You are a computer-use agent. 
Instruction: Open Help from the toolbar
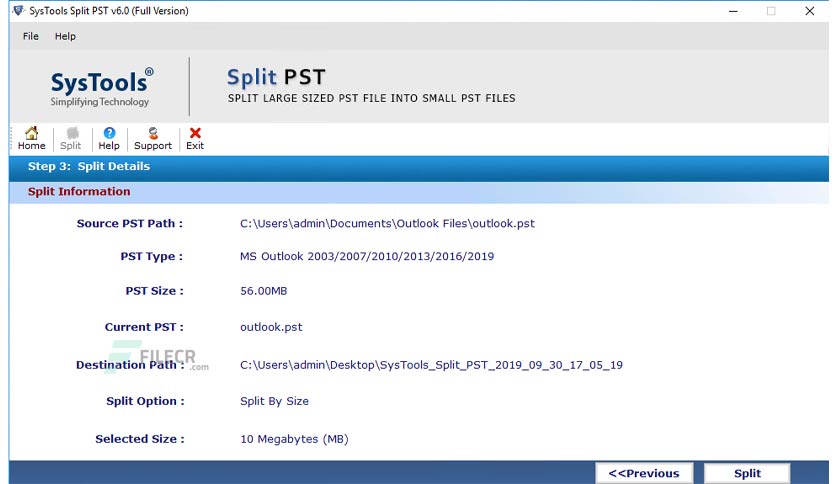(x=109, y=139)
